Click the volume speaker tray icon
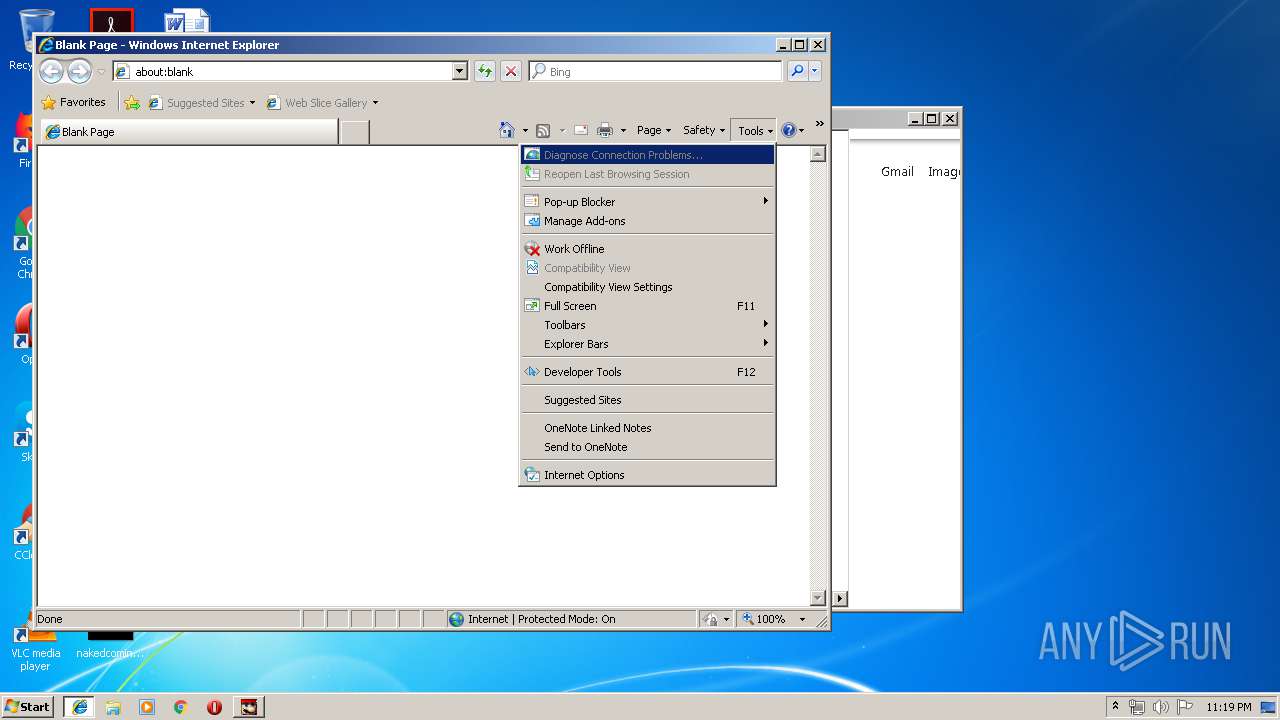Viewport: 1280px width, 720px height. [x=1161, y=707]
